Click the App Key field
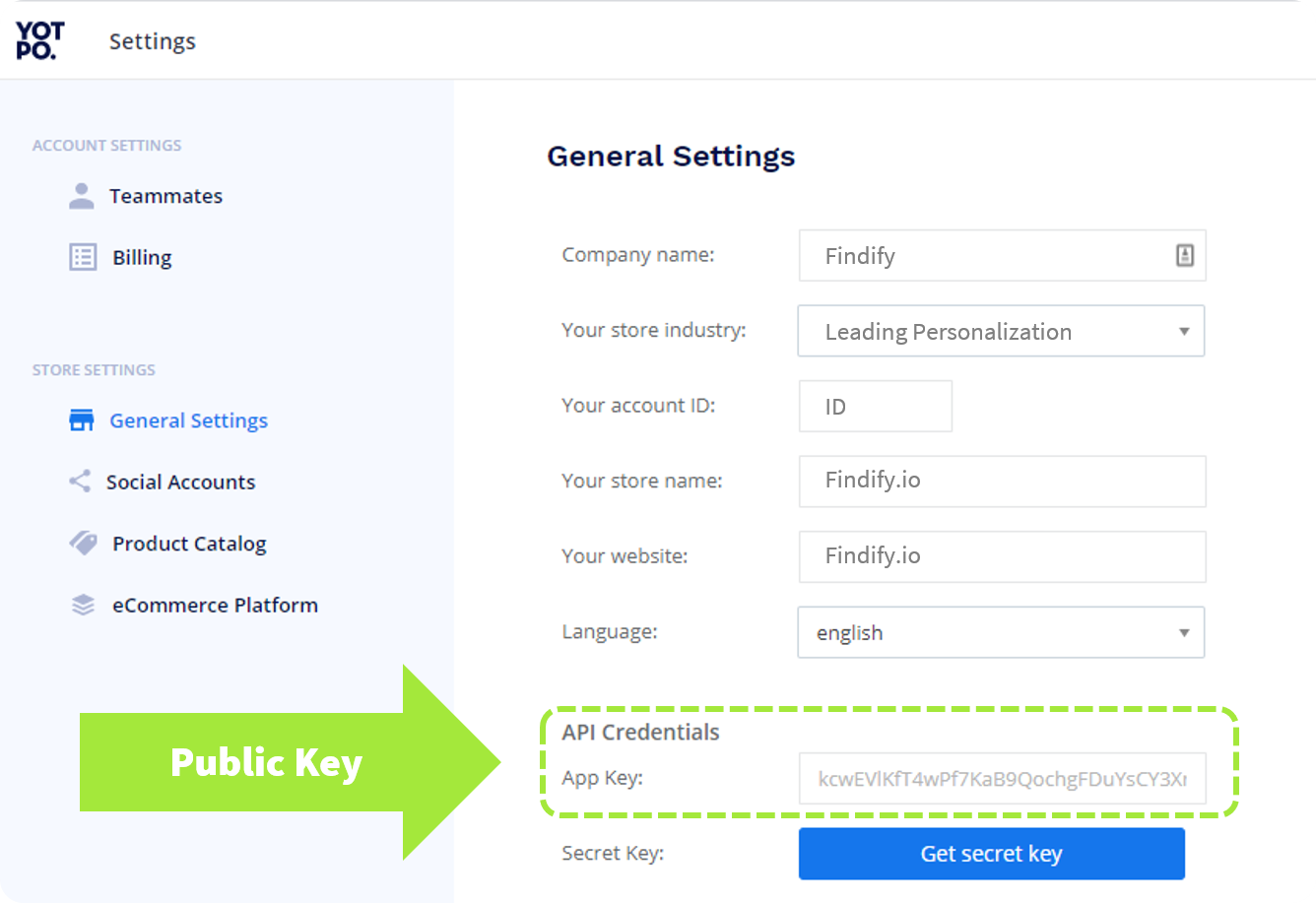 1001,779
